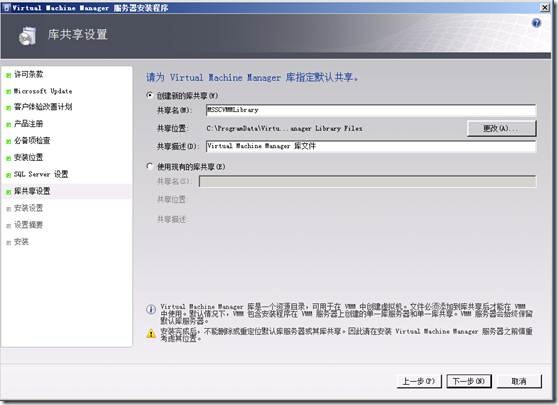The image size is (558, 405).
Task: Select 使用现有的库共享 radio button
Action: coord(150,166)
